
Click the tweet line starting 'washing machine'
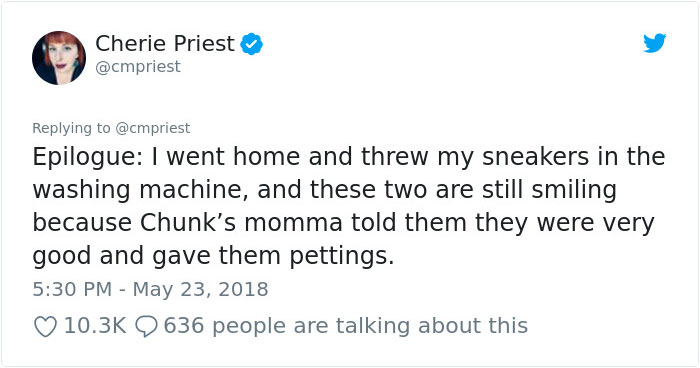pyautogui.click(x=325, y=190)
